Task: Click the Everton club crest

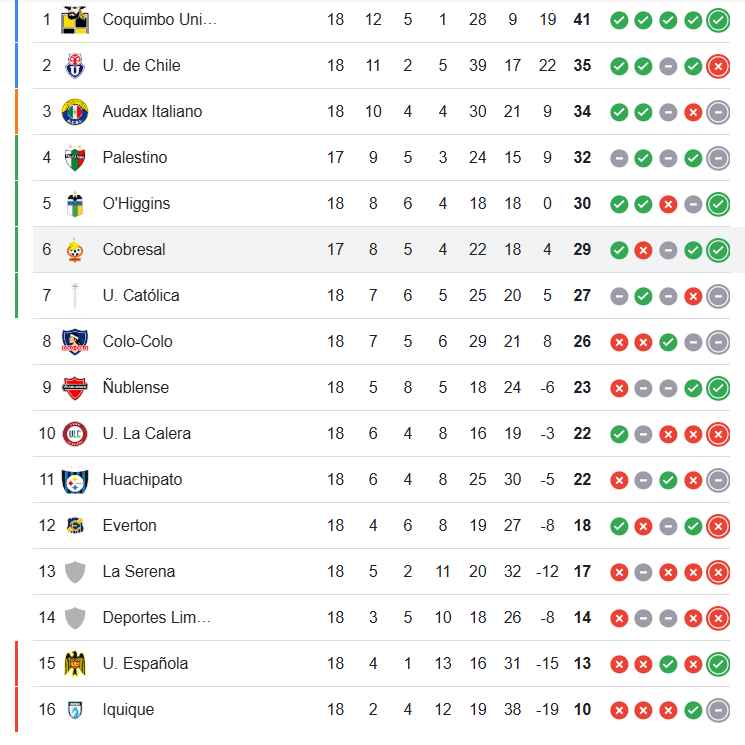Action: point(75,526)
